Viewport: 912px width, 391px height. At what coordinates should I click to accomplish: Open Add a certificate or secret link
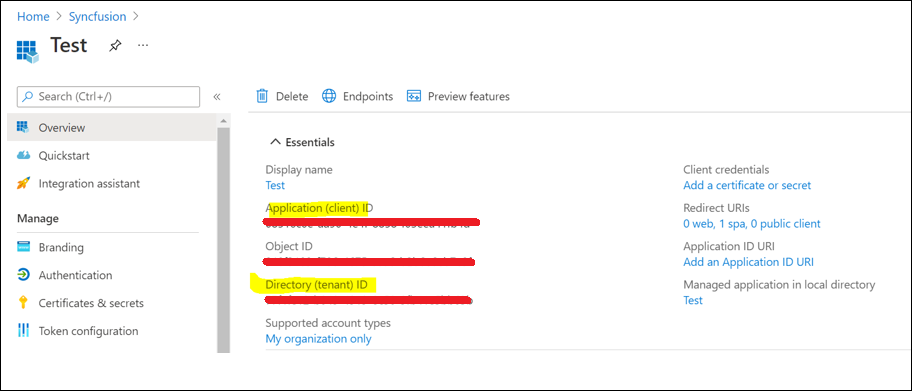tap(747, 185)
